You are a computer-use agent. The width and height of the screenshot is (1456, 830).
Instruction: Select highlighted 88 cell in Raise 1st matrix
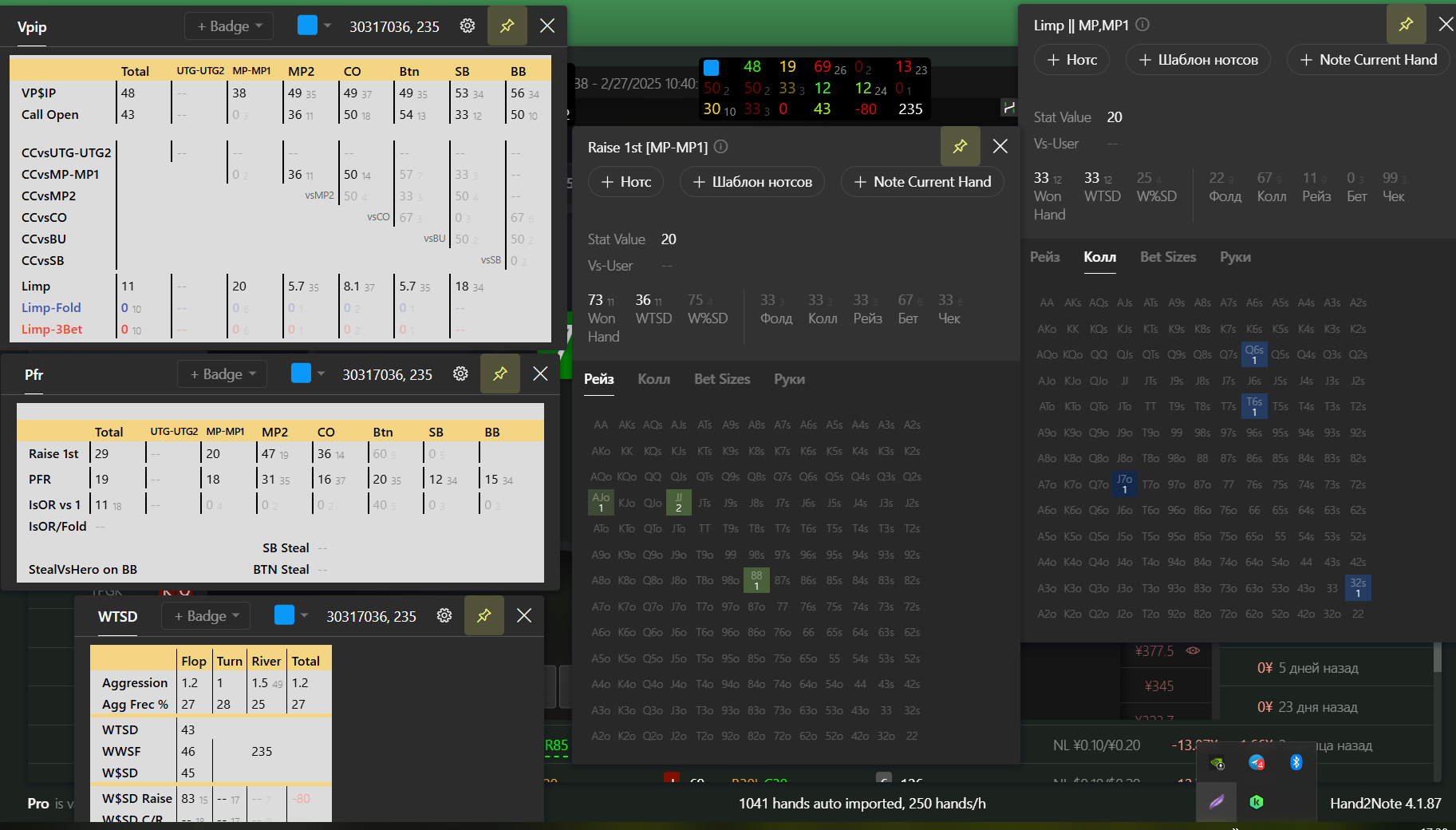point(756,580)
